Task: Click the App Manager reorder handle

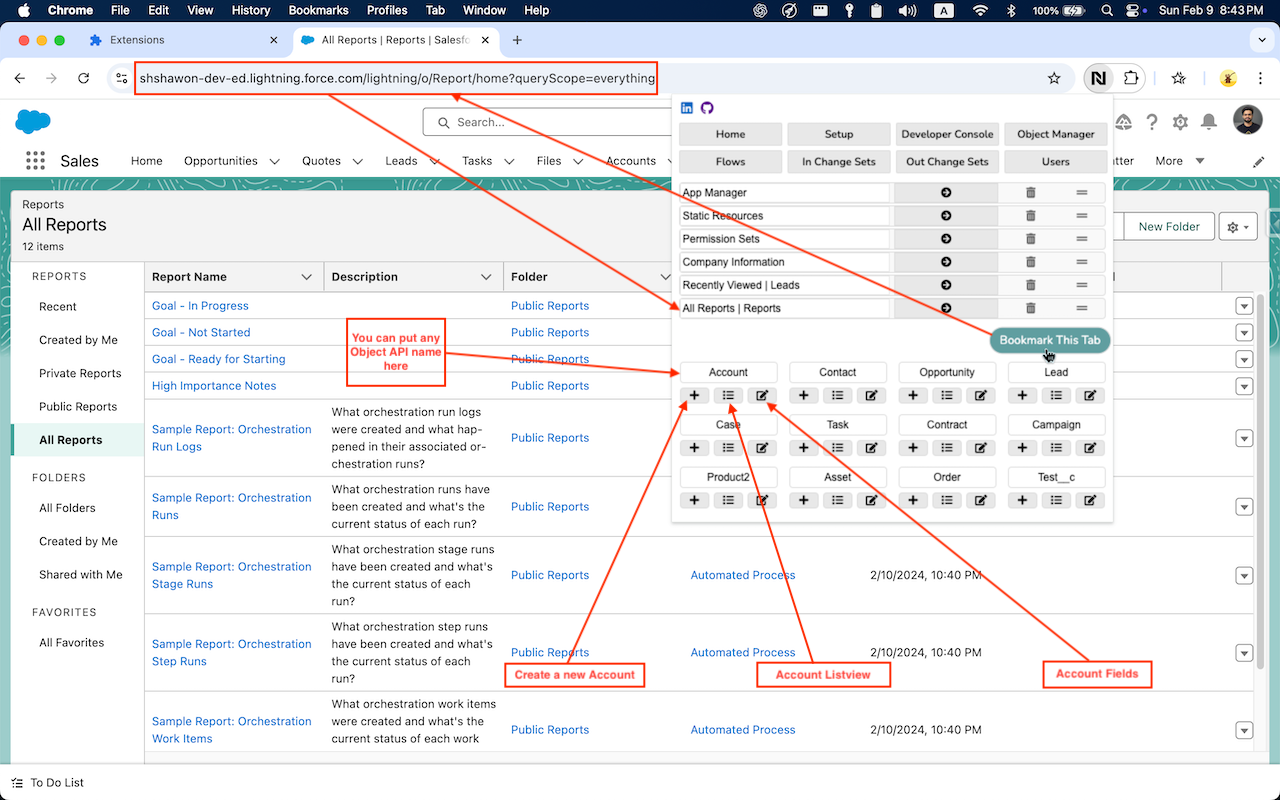Action: (1081, 193)
